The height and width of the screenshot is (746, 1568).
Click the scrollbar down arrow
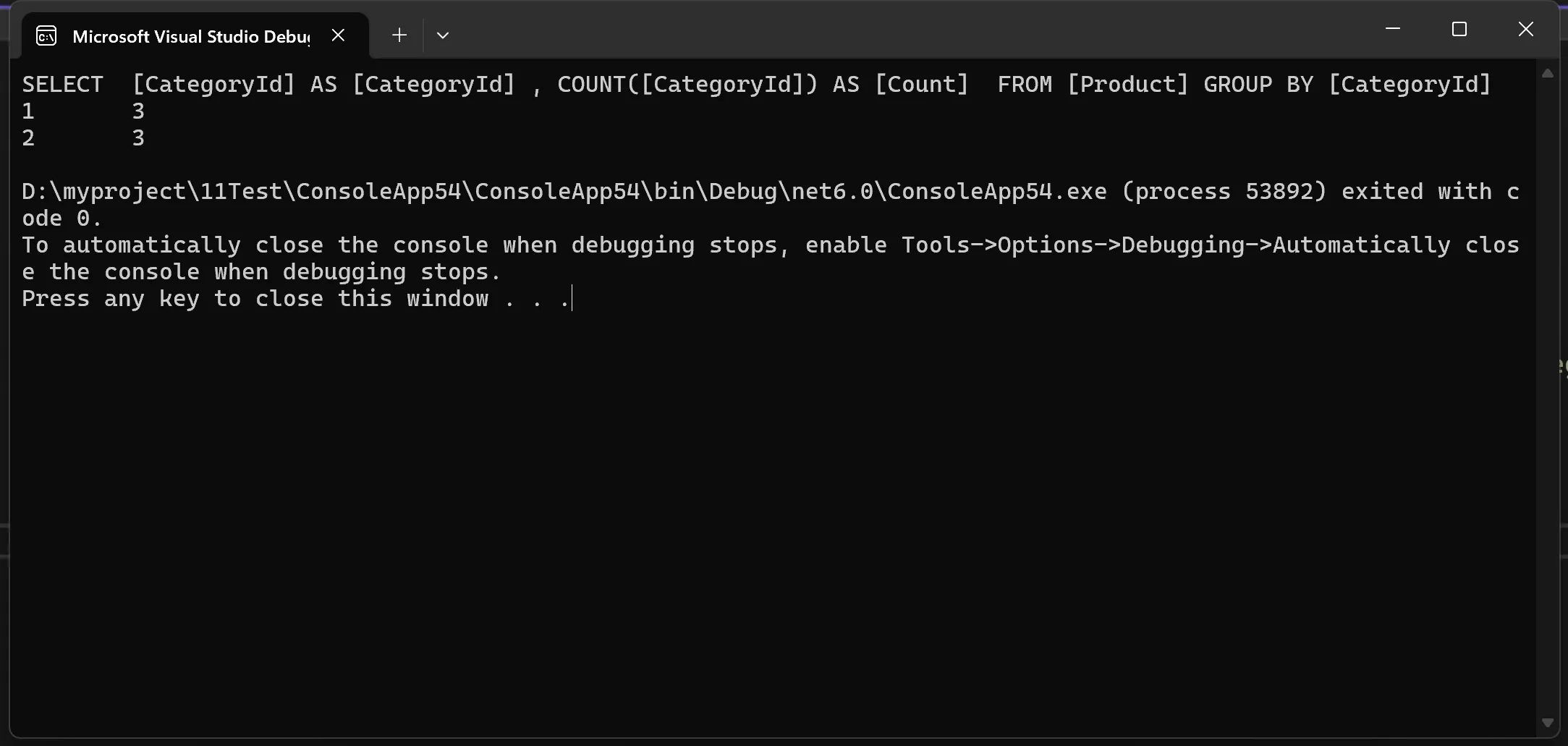pos(1548,723)
